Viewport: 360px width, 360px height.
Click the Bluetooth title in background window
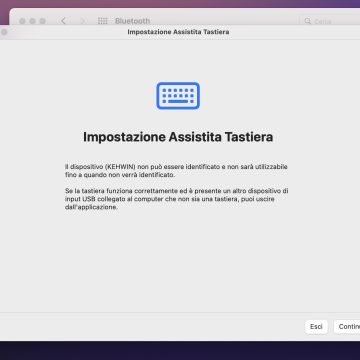point(132,21)
